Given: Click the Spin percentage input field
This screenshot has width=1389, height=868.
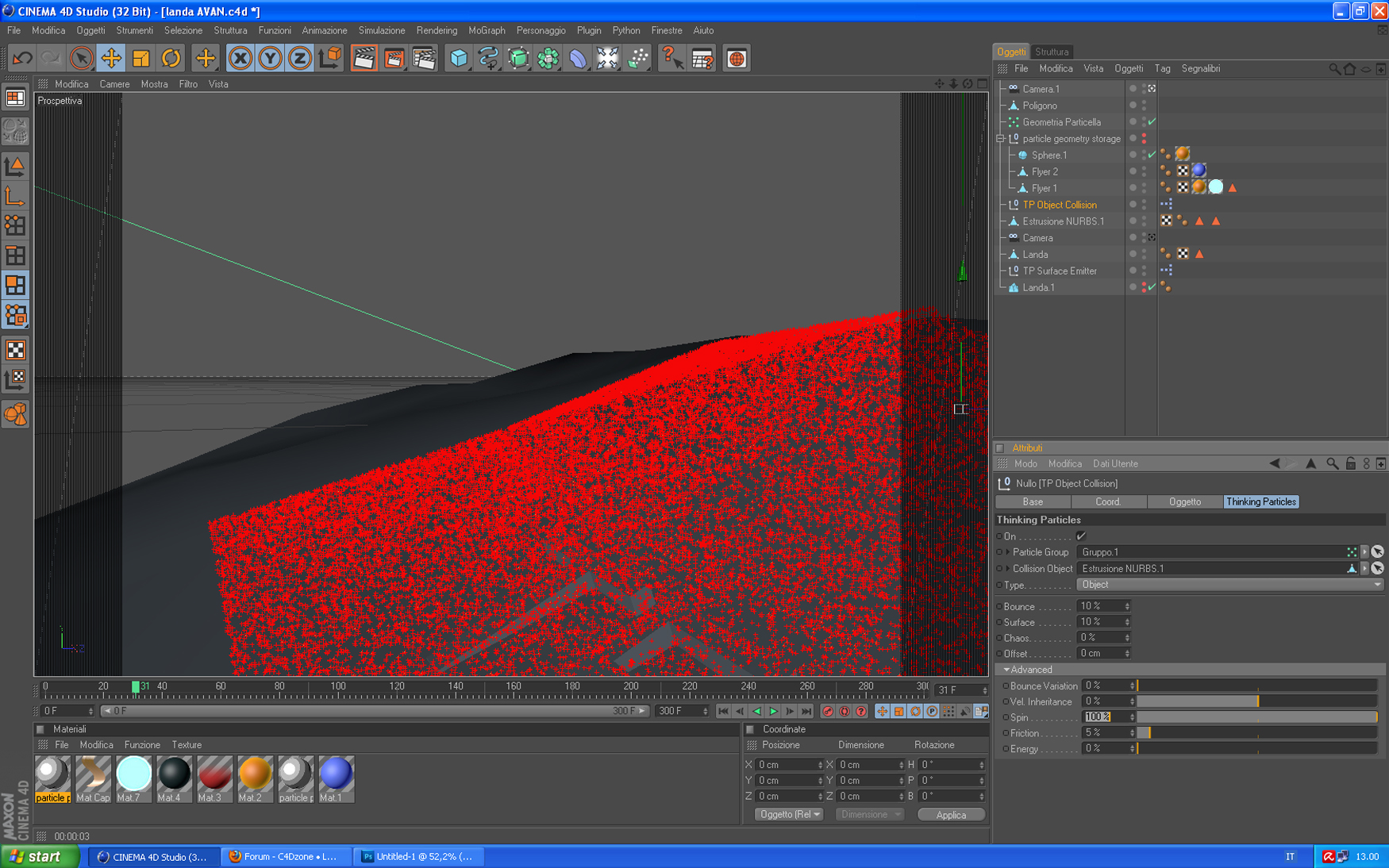Looking at the screenshot, I should pos(1104,717).
